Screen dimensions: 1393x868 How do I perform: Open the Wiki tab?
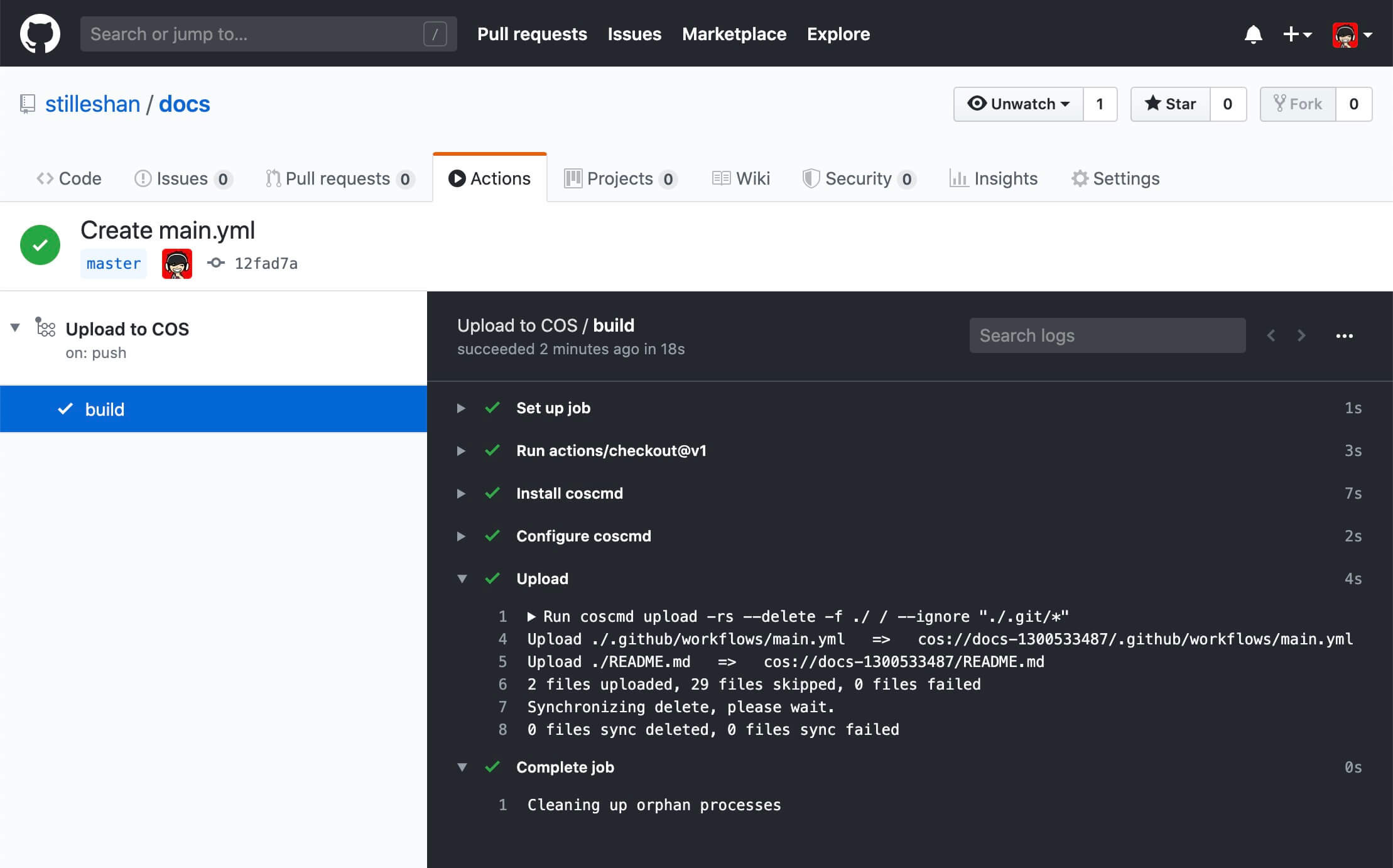(x=741, y=178)
